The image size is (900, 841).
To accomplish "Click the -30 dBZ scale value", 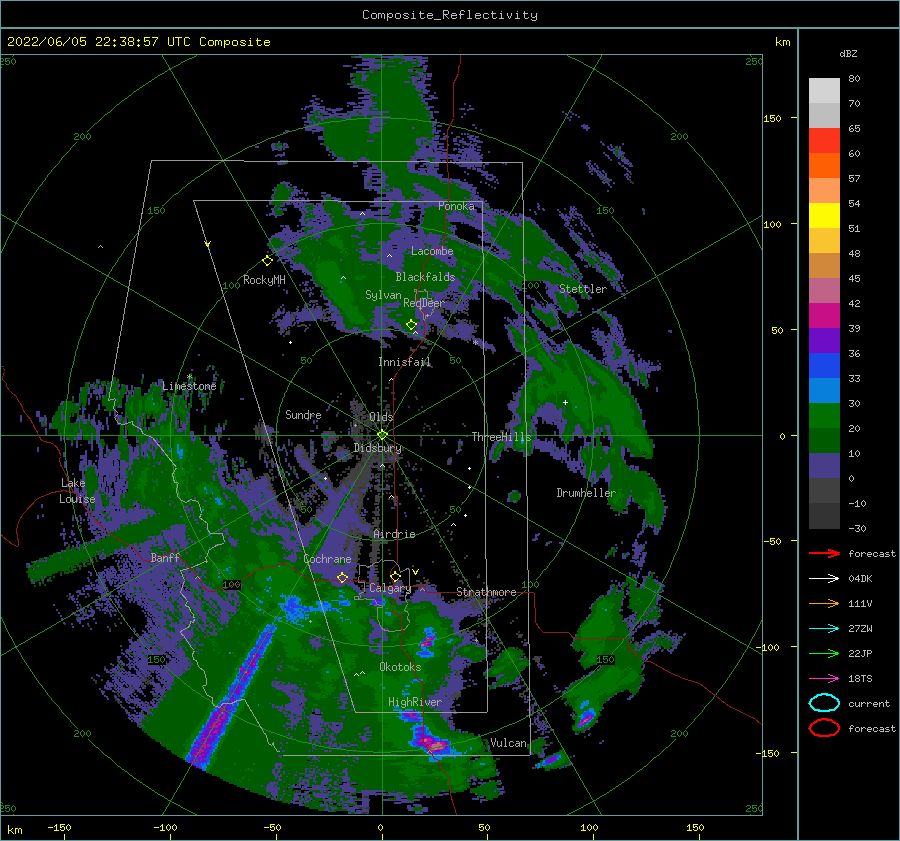I will pyautogui.click(x=857, y=528).
